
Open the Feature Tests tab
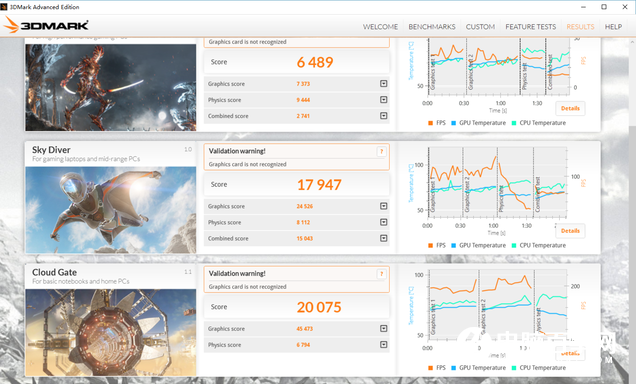pyautogui.click(x=531, y=27)
